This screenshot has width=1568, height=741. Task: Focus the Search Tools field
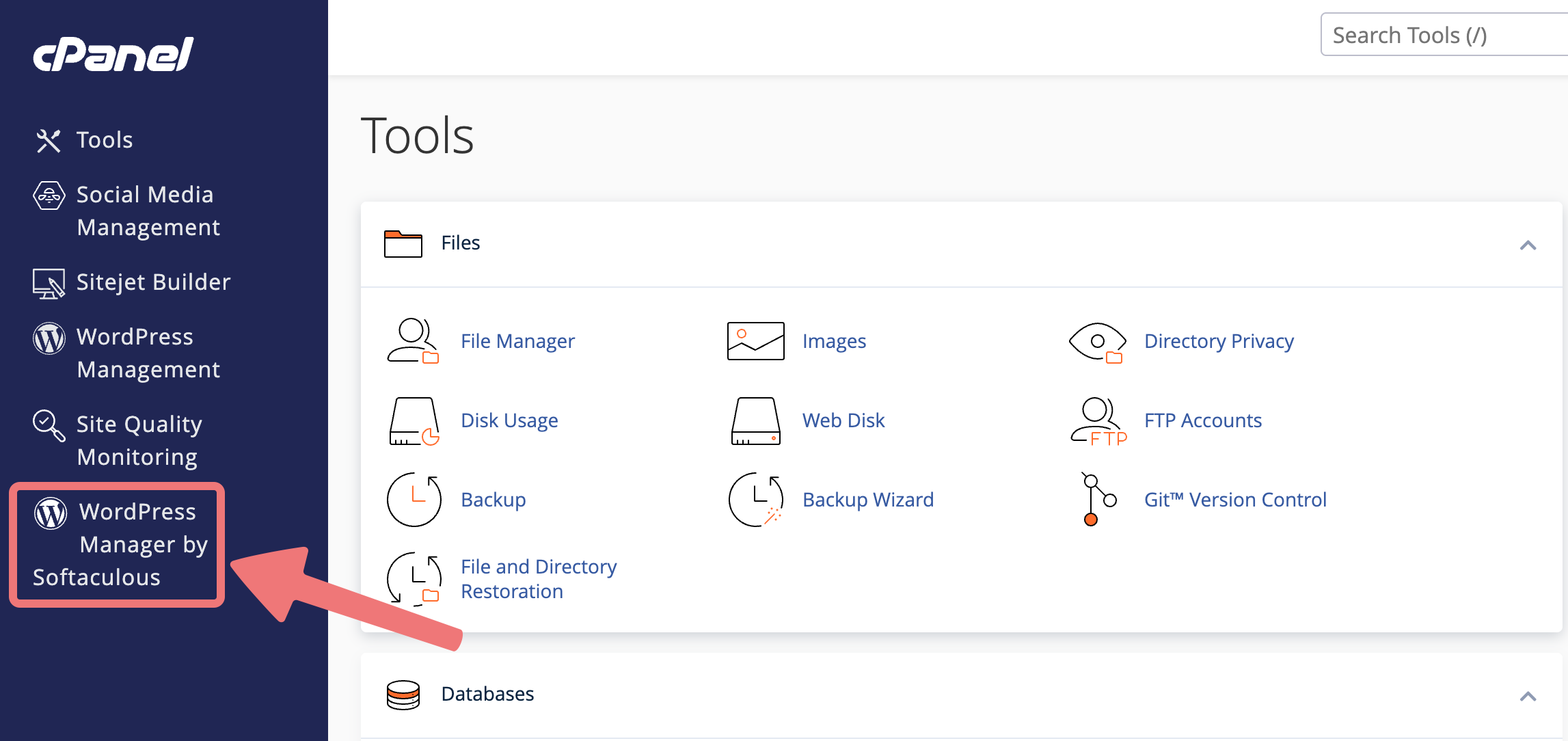pyautogui.click(x=1444, y=34)
